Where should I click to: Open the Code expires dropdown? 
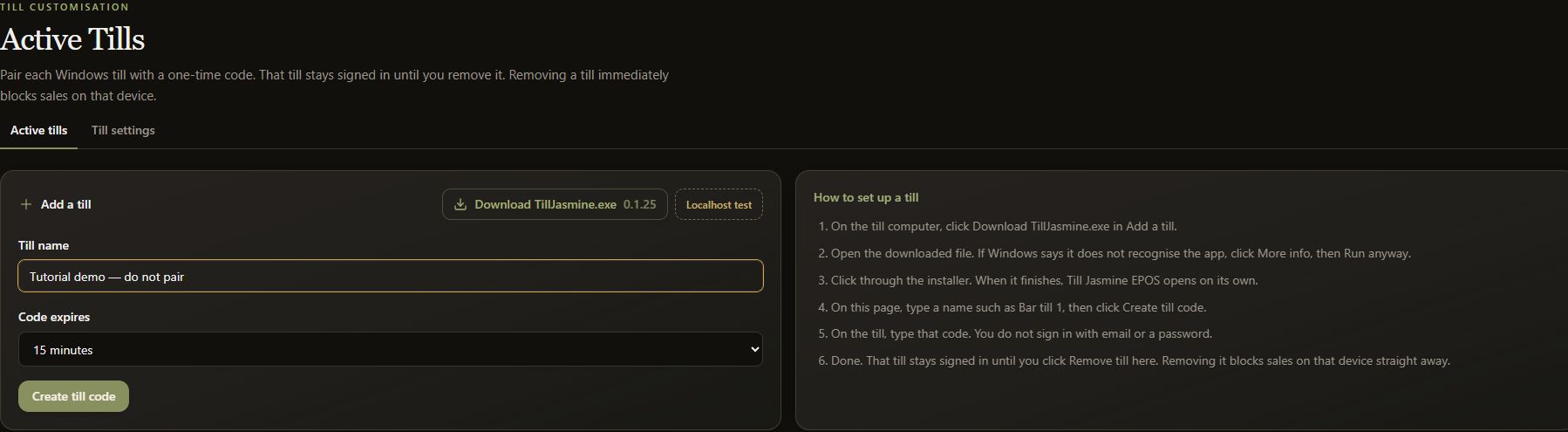391,349
